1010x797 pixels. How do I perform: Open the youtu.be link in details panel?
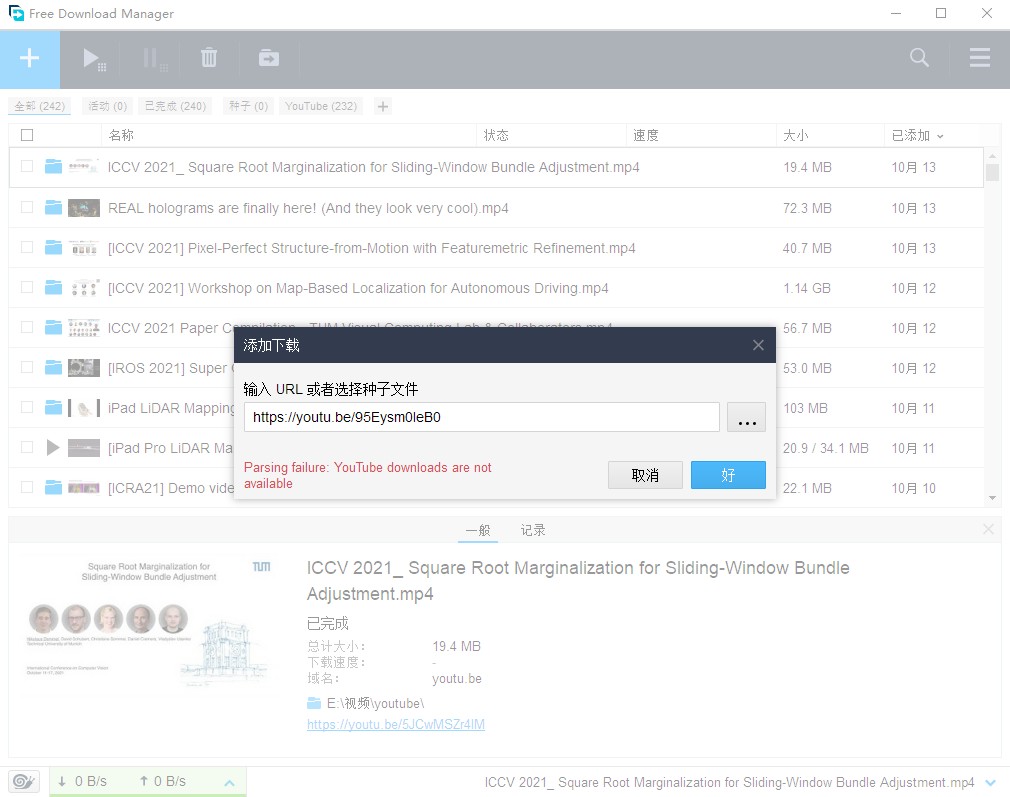coord(396,724)
